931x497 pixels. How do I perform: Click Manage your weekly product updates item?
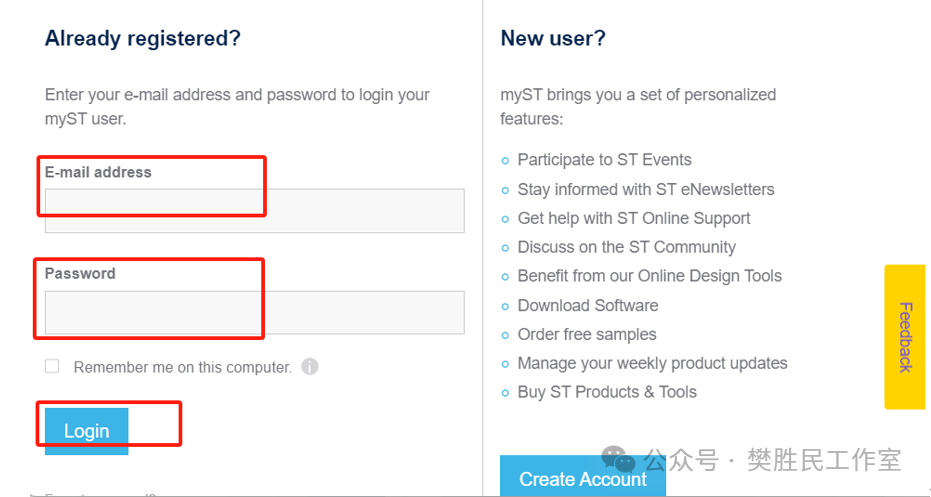[653, 363]
